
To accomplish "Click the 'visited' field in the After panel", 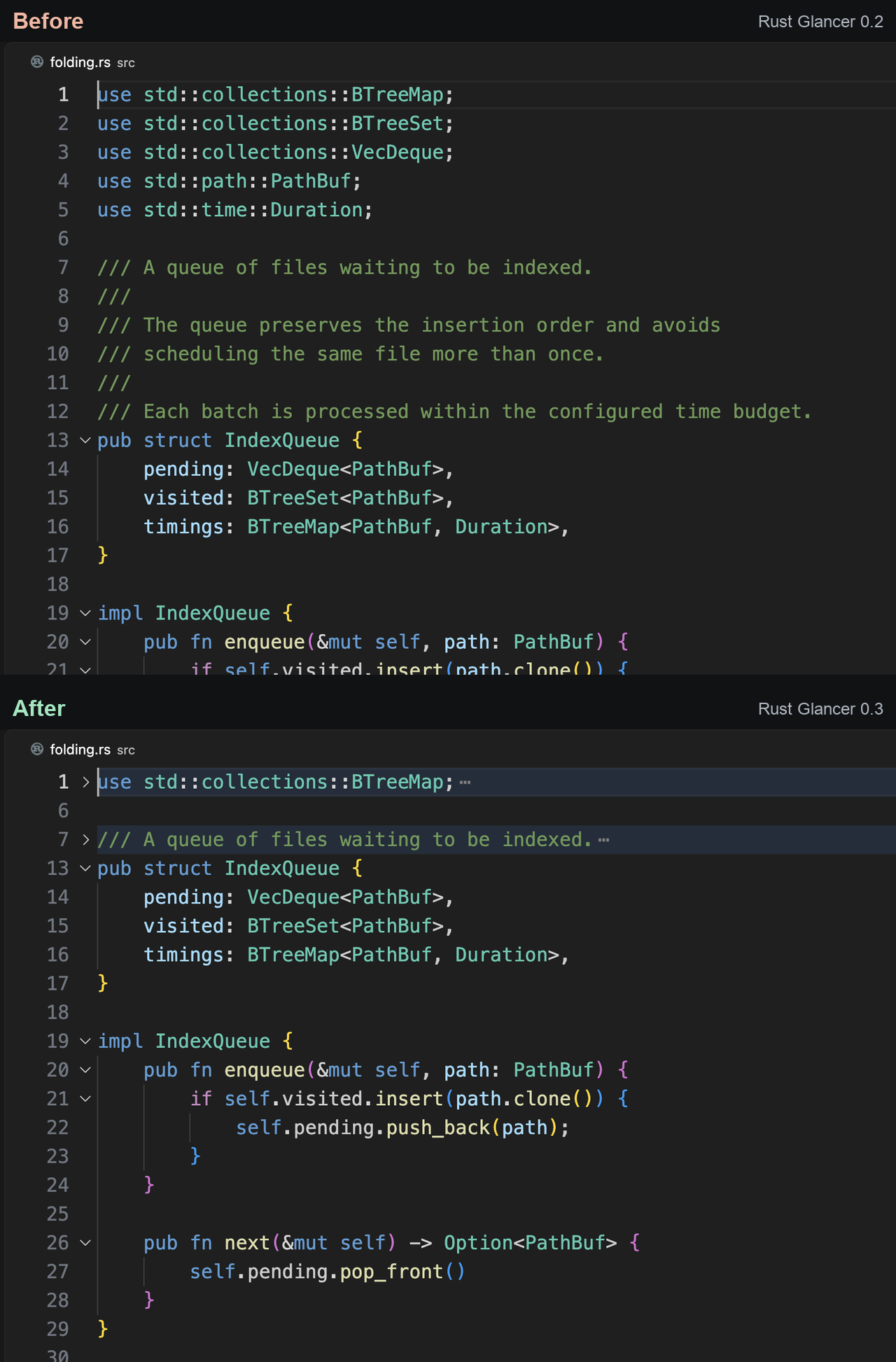I will tap(184, 926).
